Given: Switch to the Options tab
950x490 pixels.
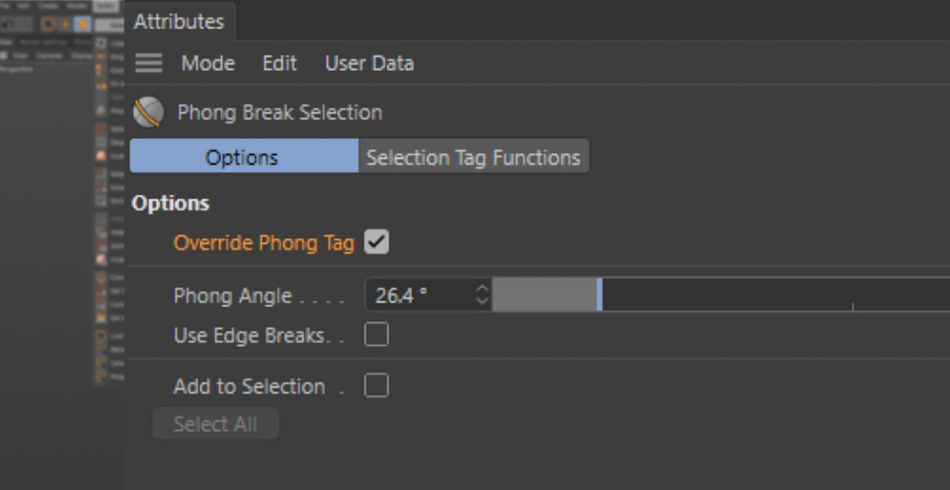Looking at the screenshot, I should point(244,157).
